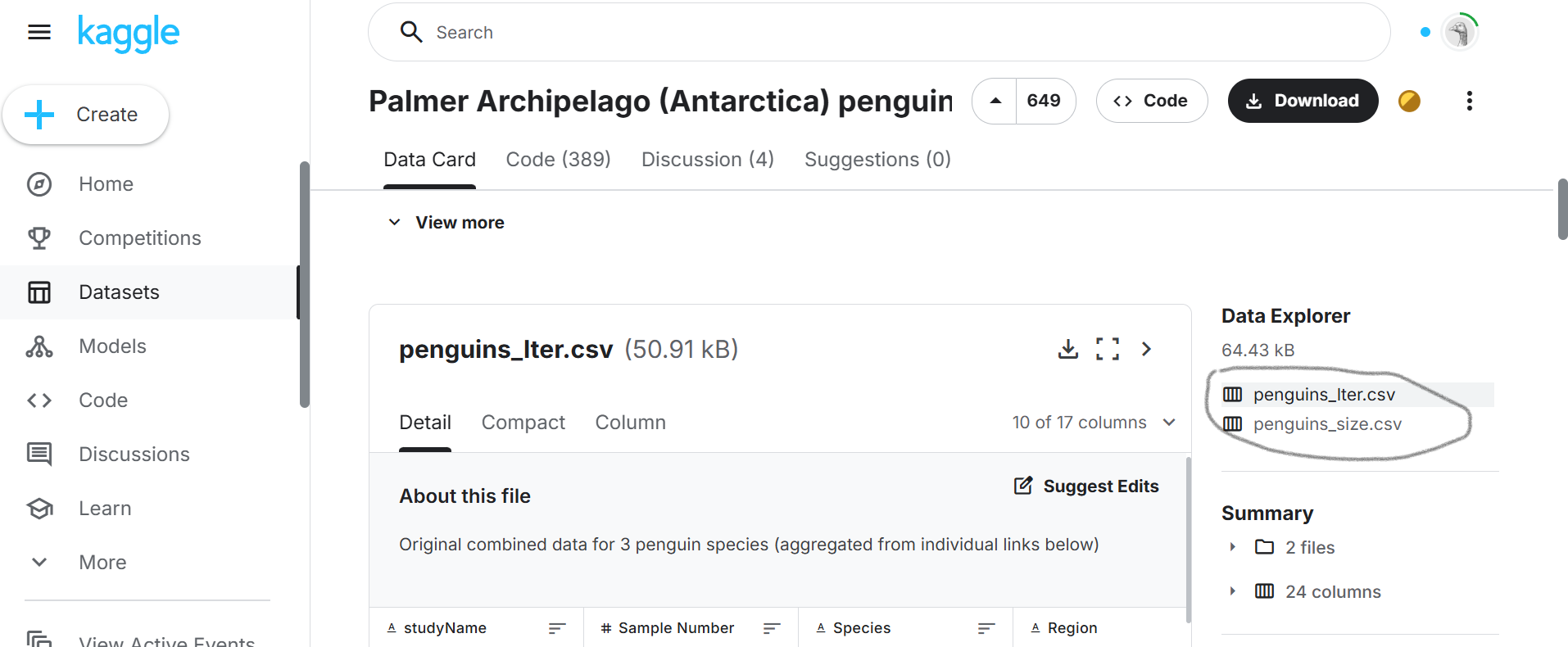Click the Code brackets icon in sidebar

pos(39,400)
